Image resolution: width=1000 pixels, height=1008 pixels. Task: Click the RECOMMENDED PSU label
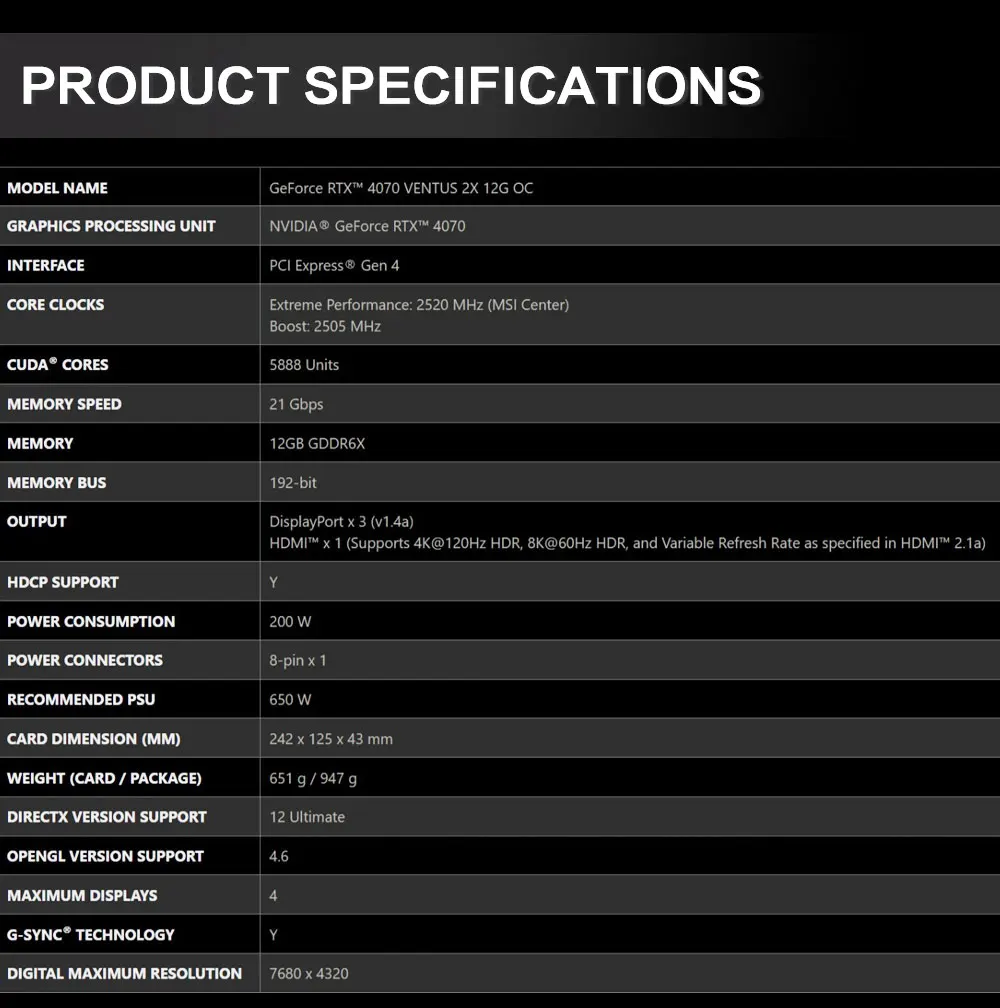click(x=81, y=700)
